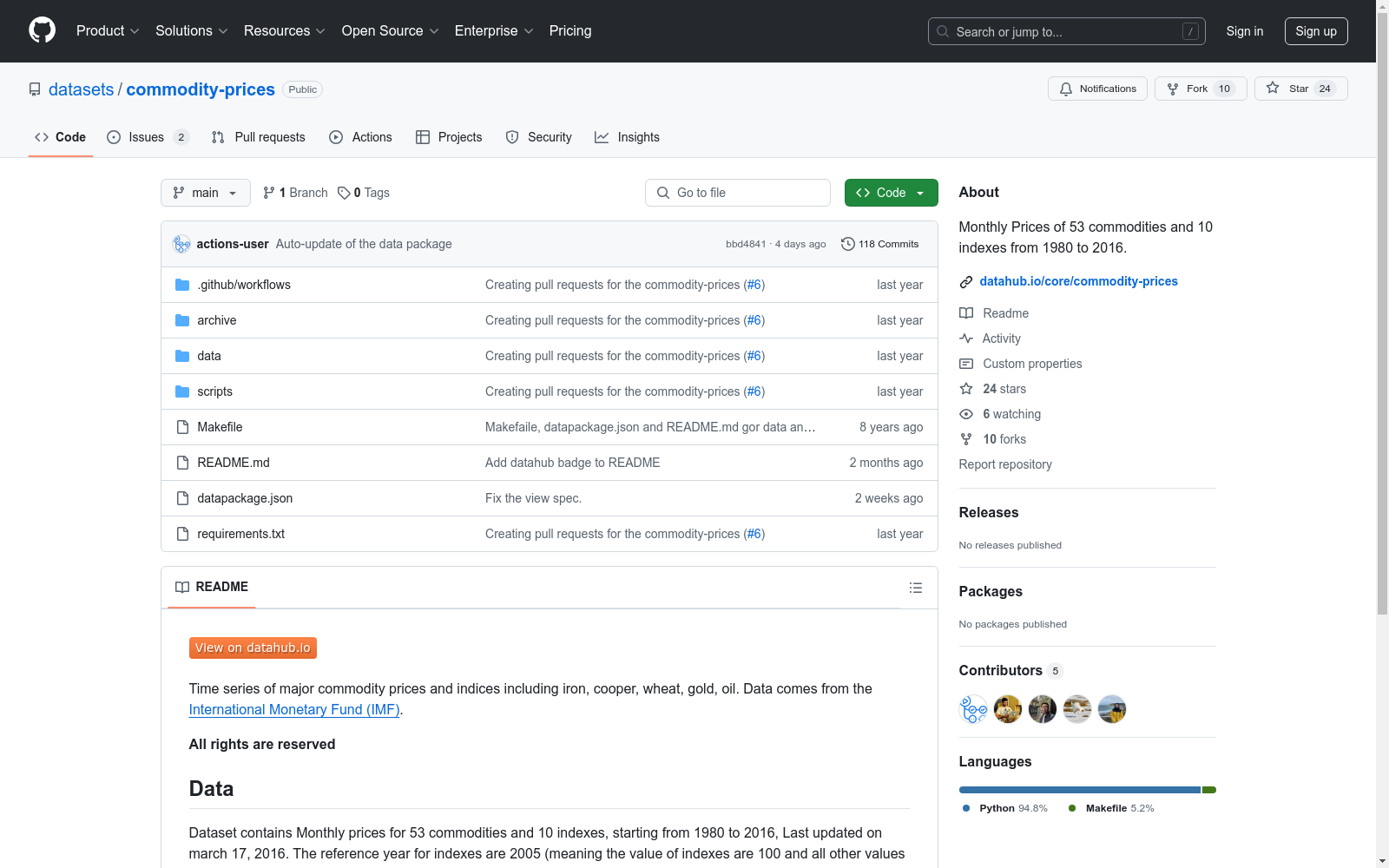Screen dimensions: 1389x868
Task: Click the Report repository link
Action: tap(1005, 464)
